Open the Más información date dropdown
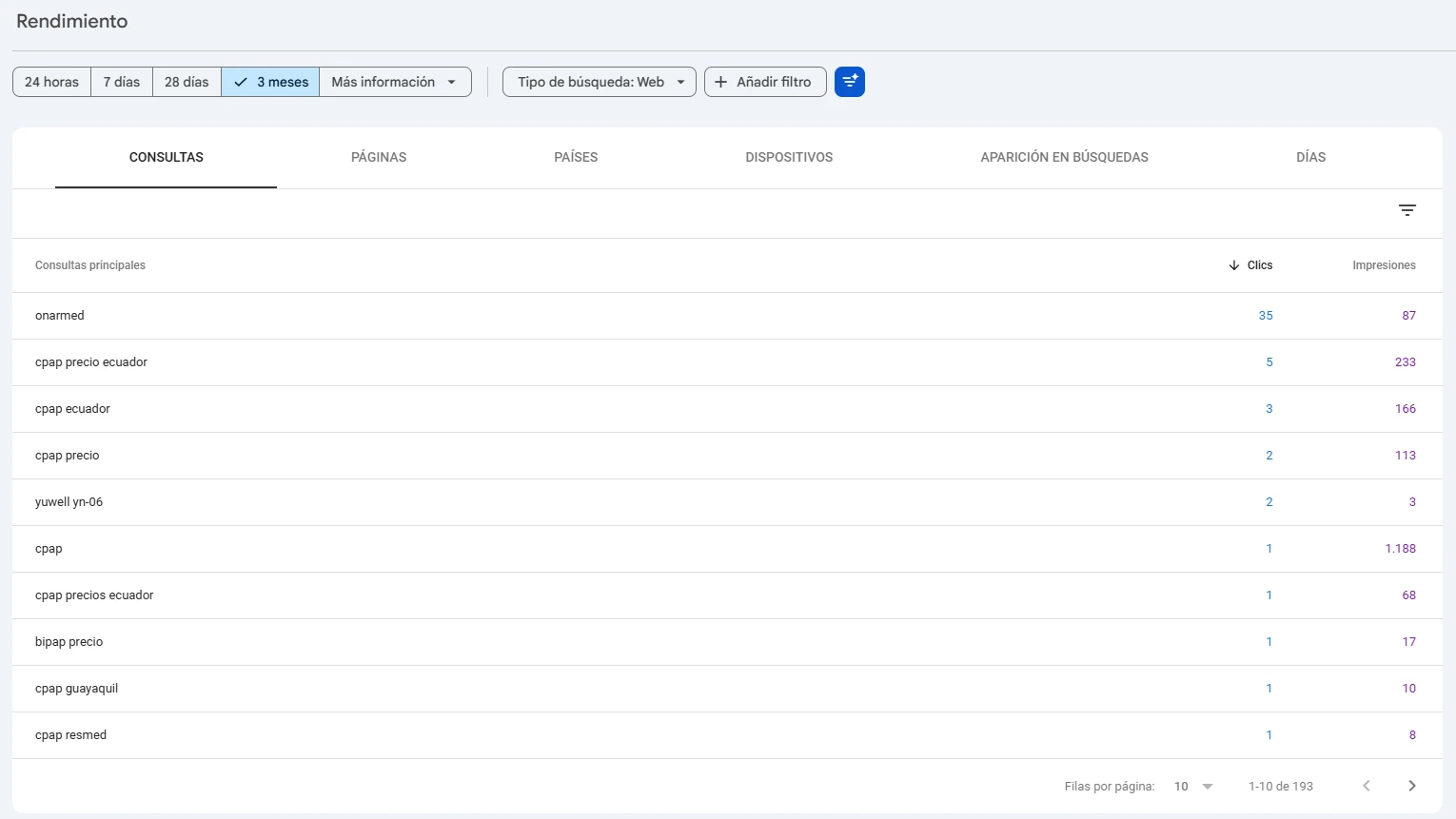This screenshot has height=819, width=1456. pos(395,82)
